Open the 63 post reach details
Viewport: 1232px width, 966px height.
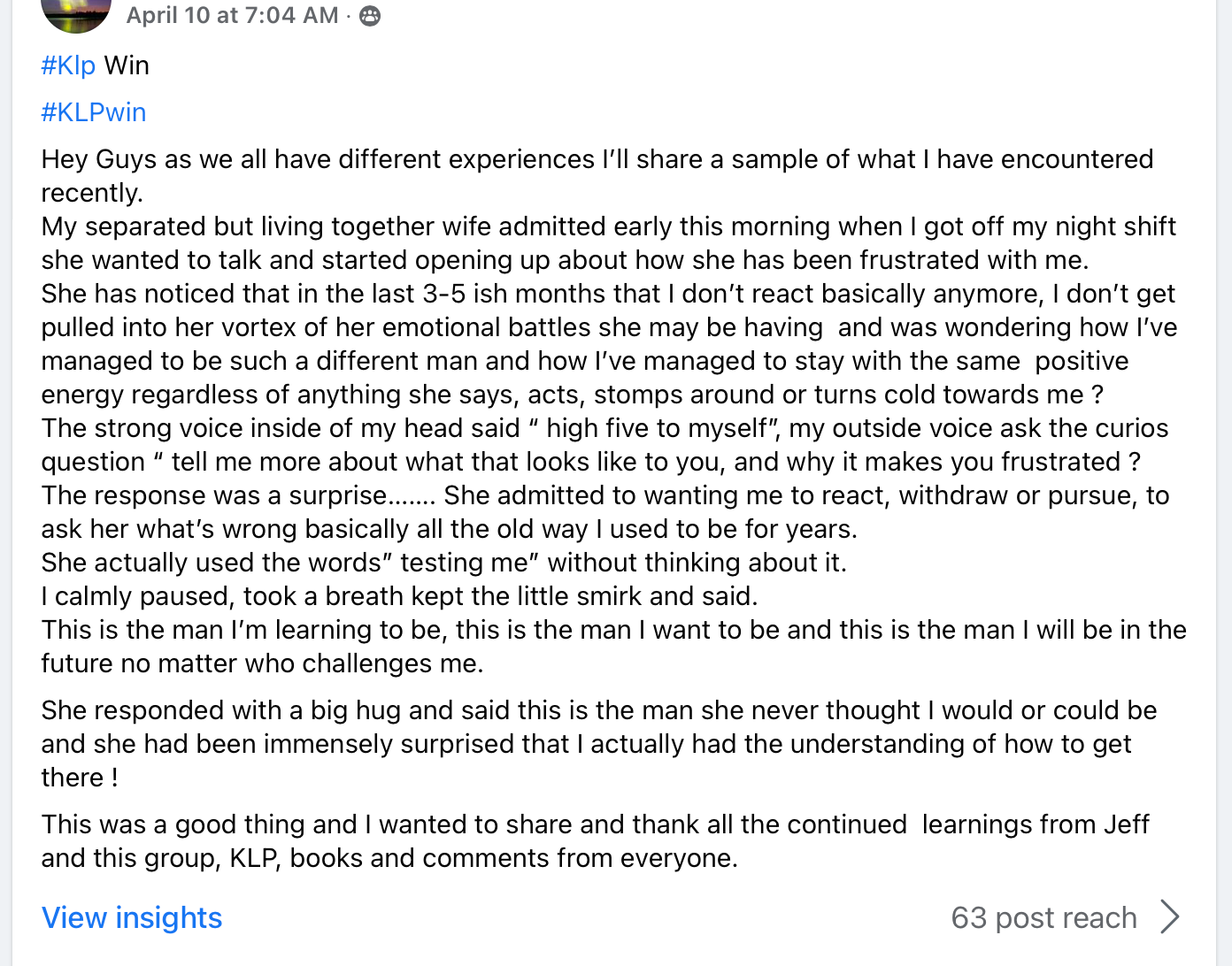[1043, 917]
